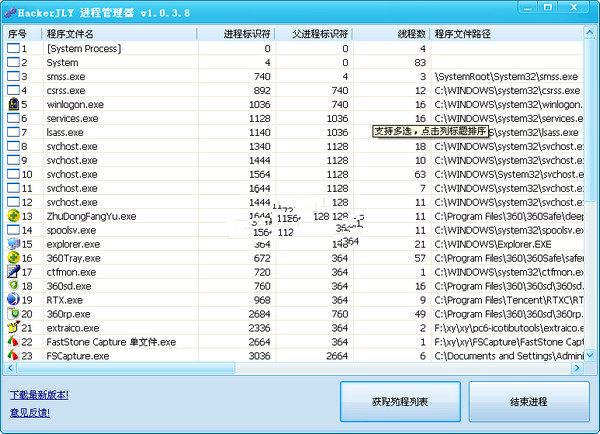Select the 360Tray.exe process icon
The width and height of the screenshot is (600, 434).
13,258
